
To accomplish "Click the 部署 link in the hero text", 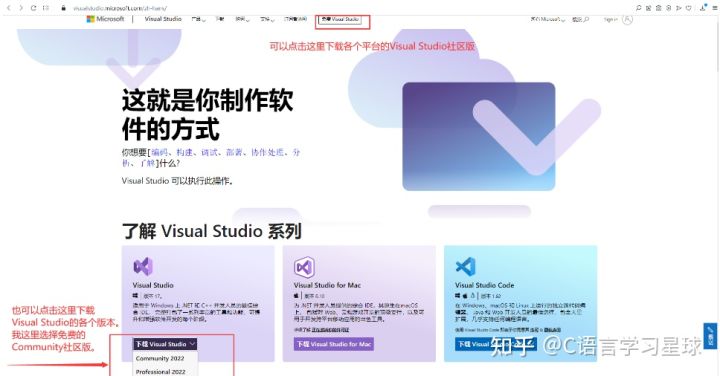I will tap(234, 152).
